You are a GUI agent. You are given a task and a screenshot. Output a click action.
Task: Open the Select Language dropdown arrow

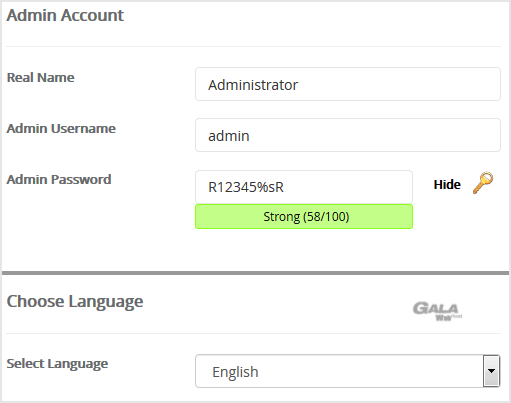pyautogui.click(x=491, y=371)
